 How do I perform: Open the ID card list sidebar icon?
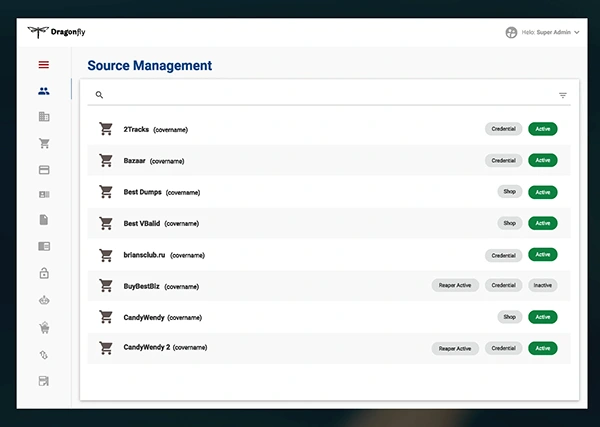tap(44, 194)
